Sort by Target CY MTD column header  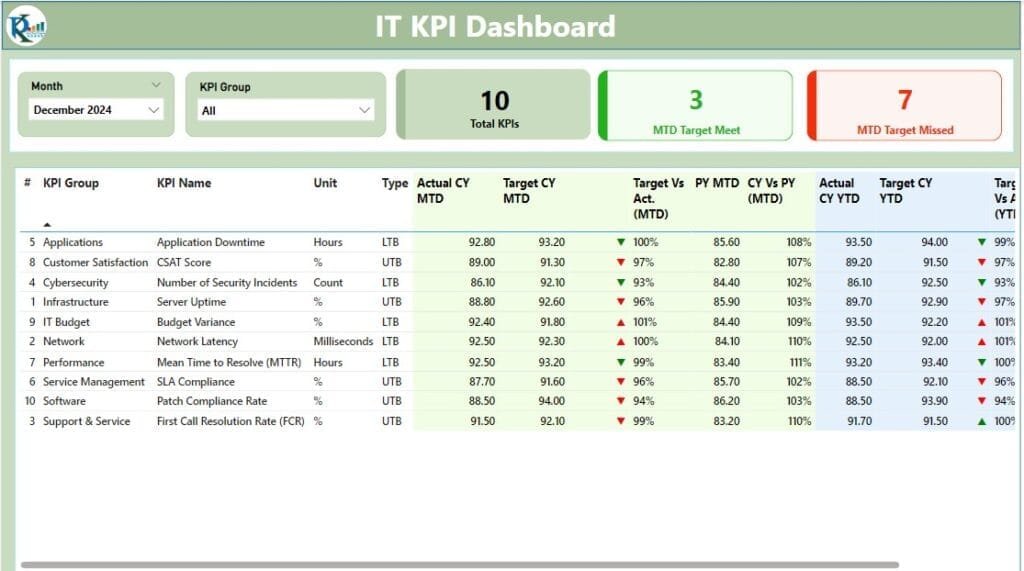pyautogui.click(x=529, y=191)
